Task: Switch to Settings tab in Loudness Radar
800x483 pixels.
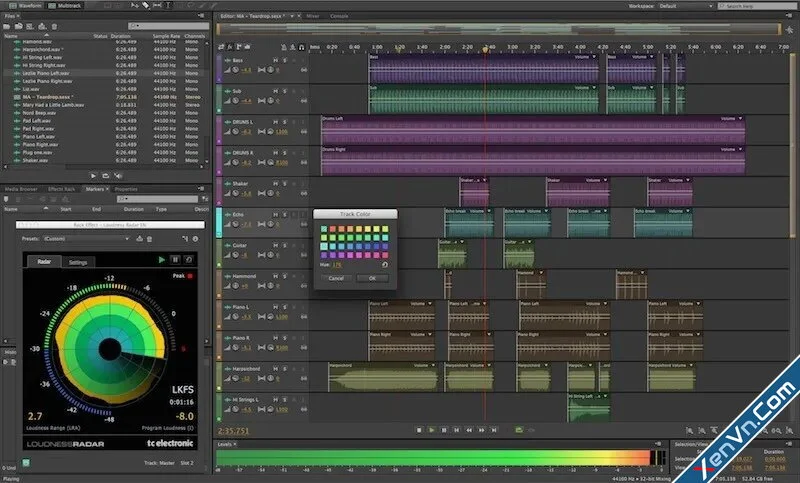Action: [x=78, y=262]
